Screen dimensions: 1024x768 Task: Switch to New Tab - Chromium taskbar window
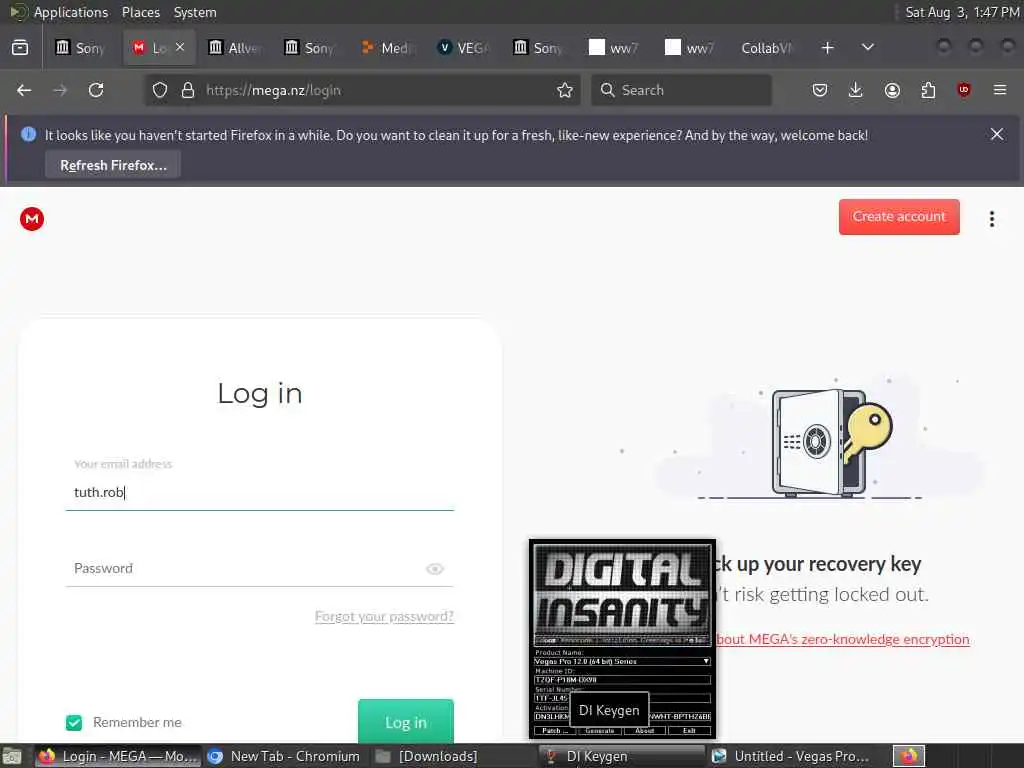click(284, 756)
